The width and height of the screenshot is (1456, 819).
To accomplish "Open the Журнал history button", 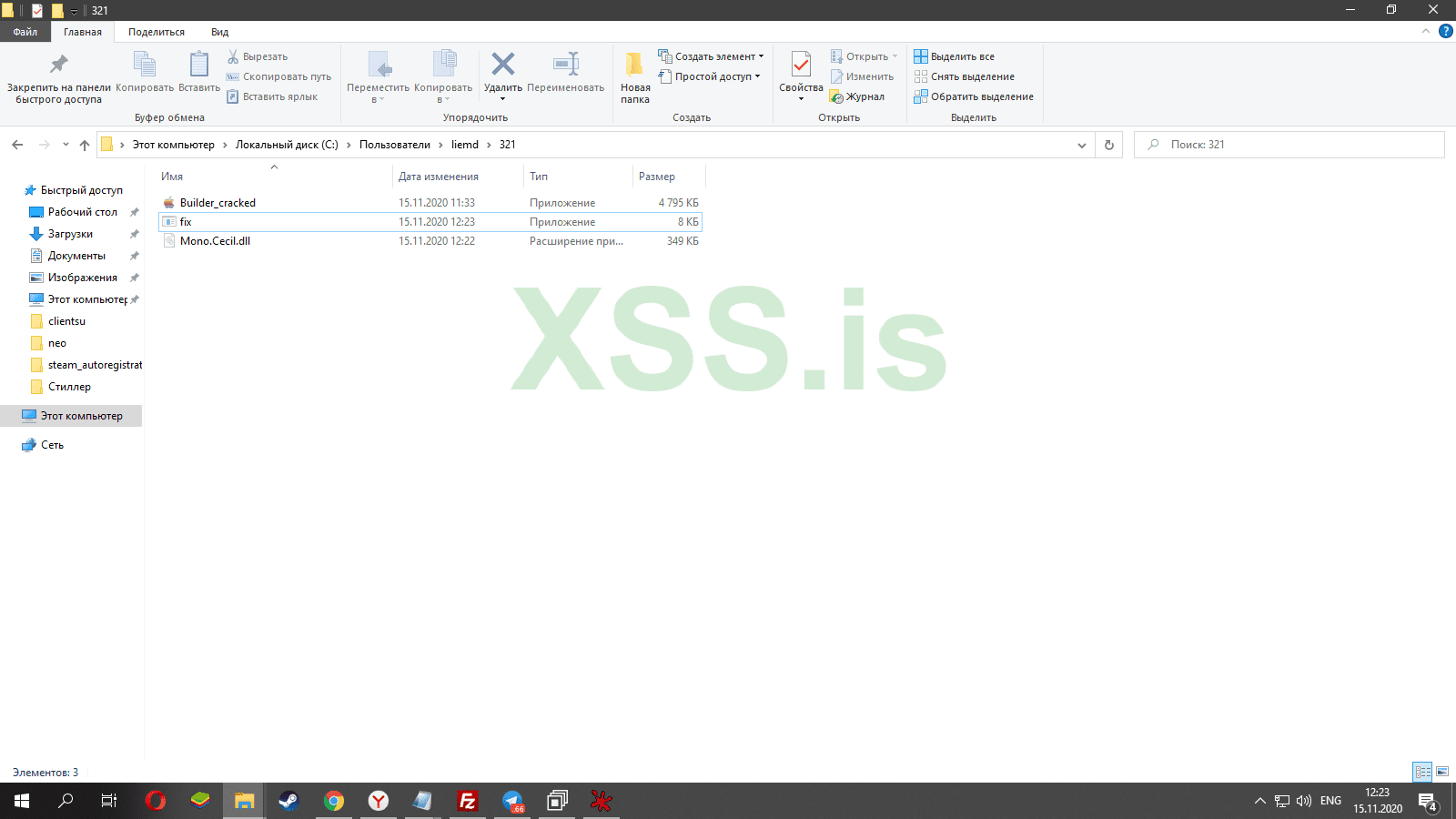I will coord(857,96).
